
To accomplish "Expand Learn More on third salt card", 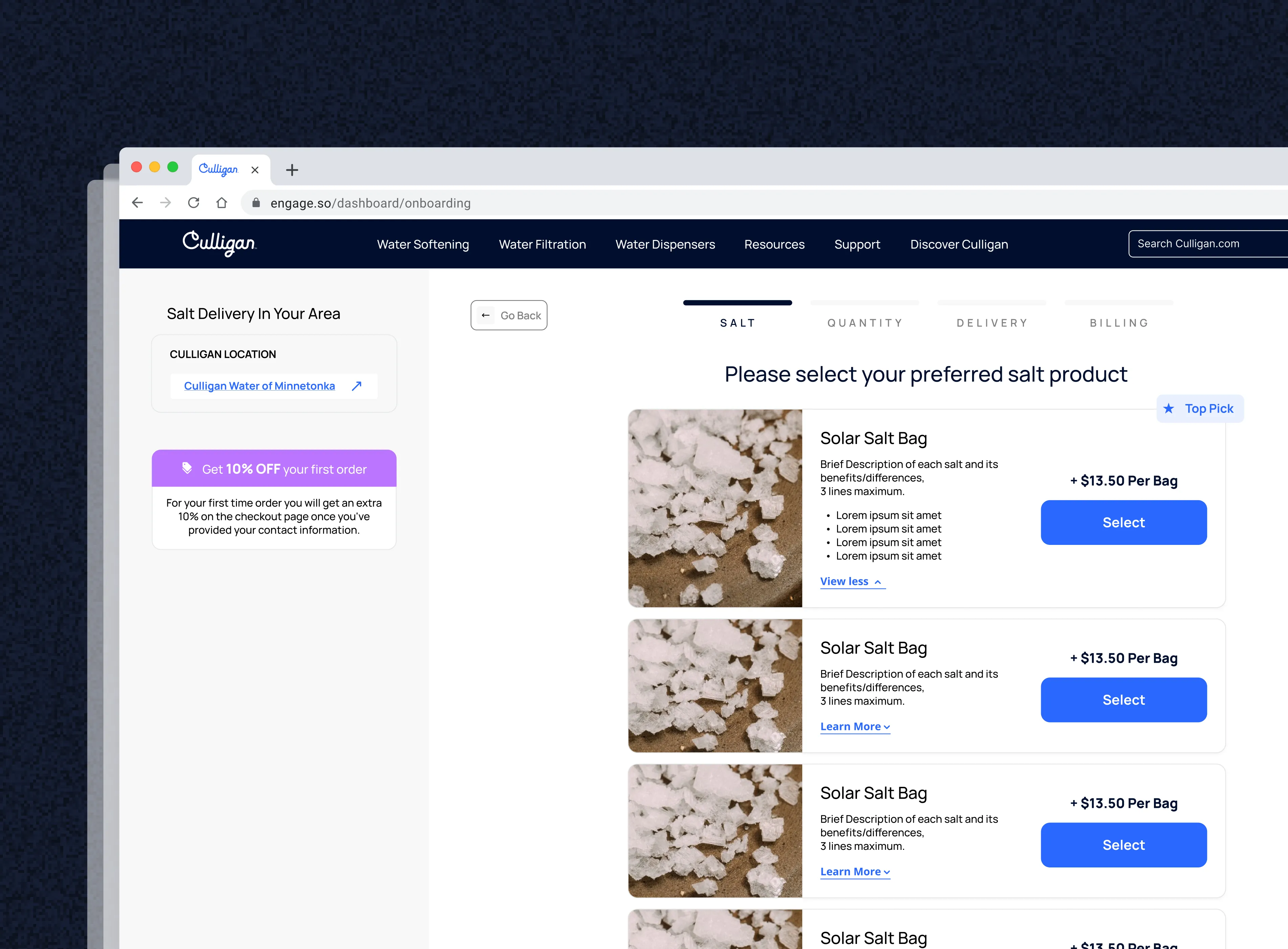I will tap(855, 872).
